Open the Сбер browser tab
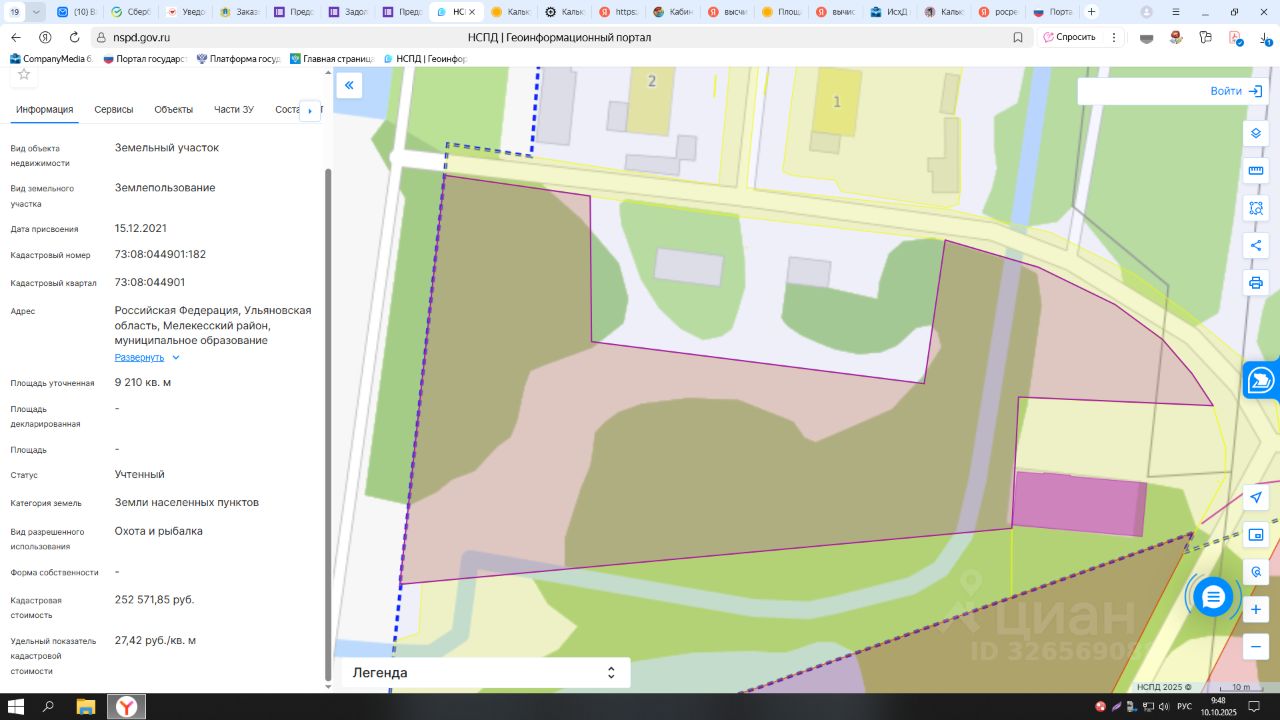The height and width of the screenshot is (720, 1280). [130, 12]
